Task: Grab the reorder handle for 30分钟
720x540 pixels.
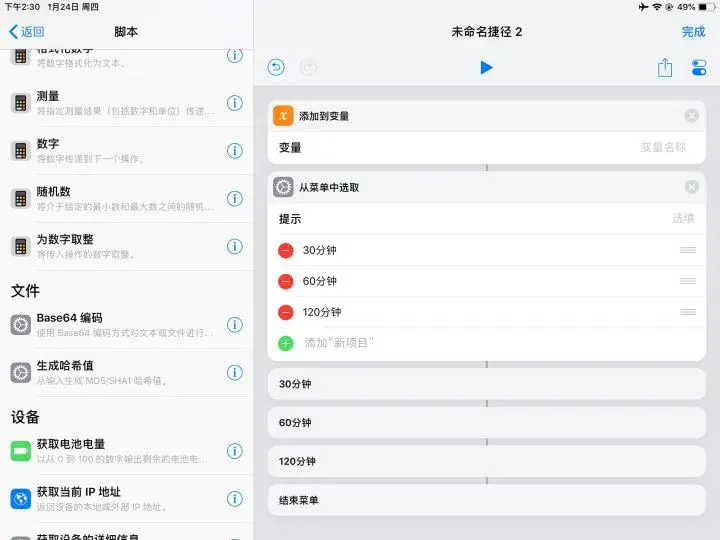Action: point(687,250)
